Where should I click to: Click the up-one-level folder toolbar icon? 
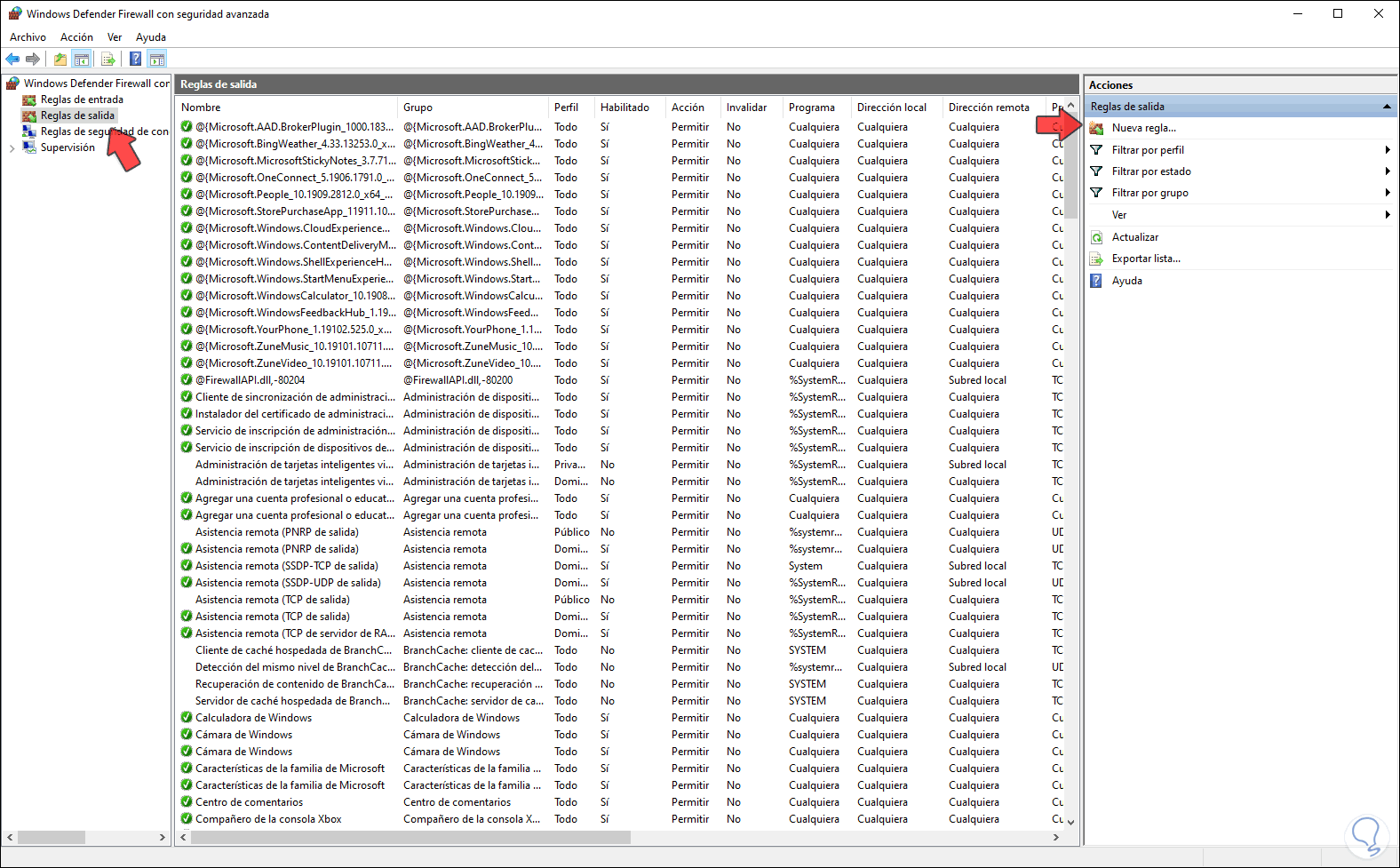coord(60,60)
